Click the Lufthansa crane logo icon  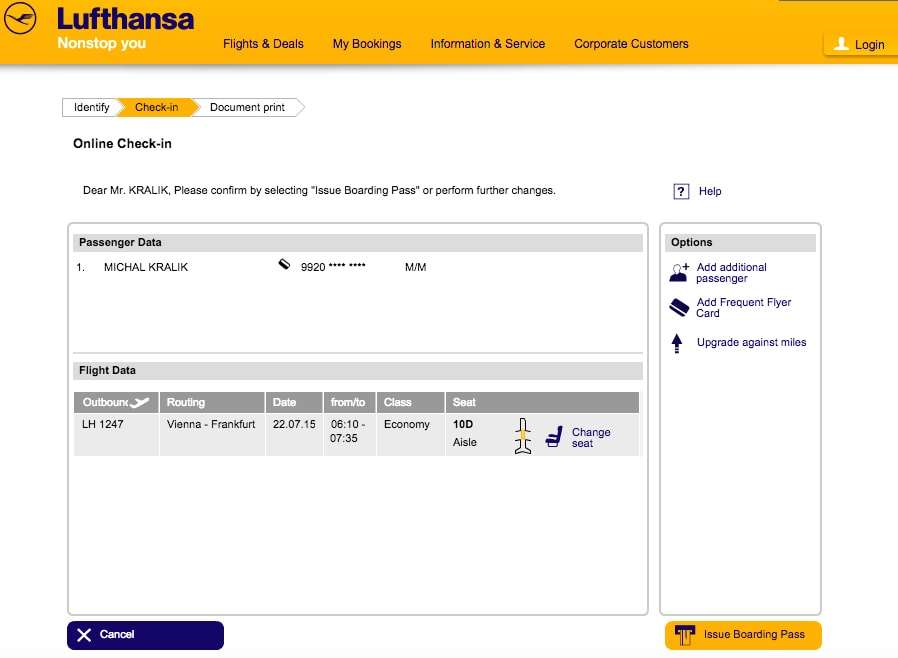point(20,18)
